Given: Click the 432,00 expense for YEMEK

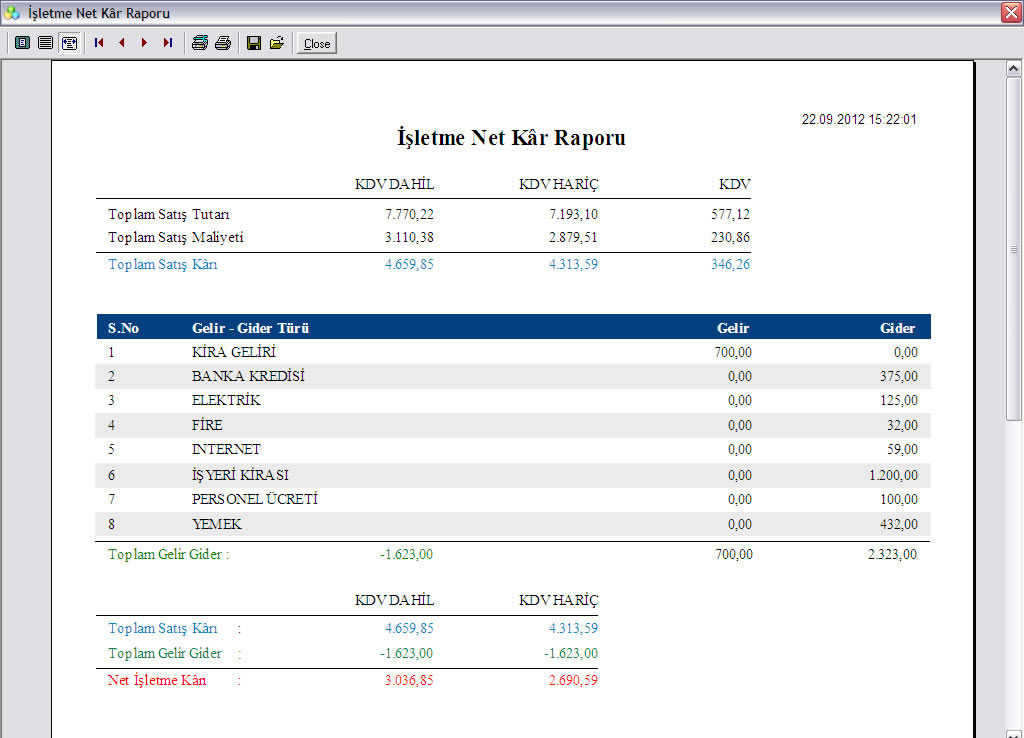Looking at the screenshot, I should point(899,524).
